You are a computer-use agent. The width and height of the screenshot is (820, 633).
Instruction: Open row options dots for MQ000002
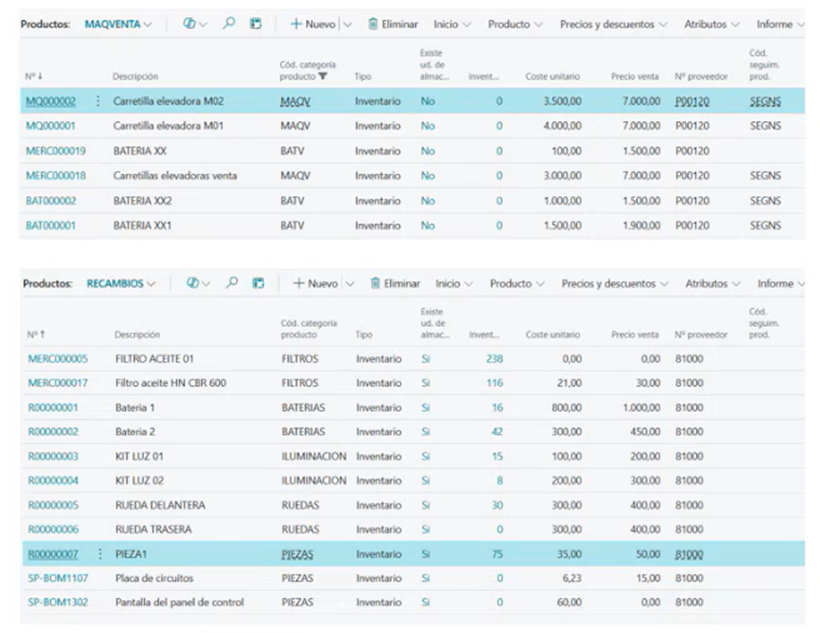(98, 101)
